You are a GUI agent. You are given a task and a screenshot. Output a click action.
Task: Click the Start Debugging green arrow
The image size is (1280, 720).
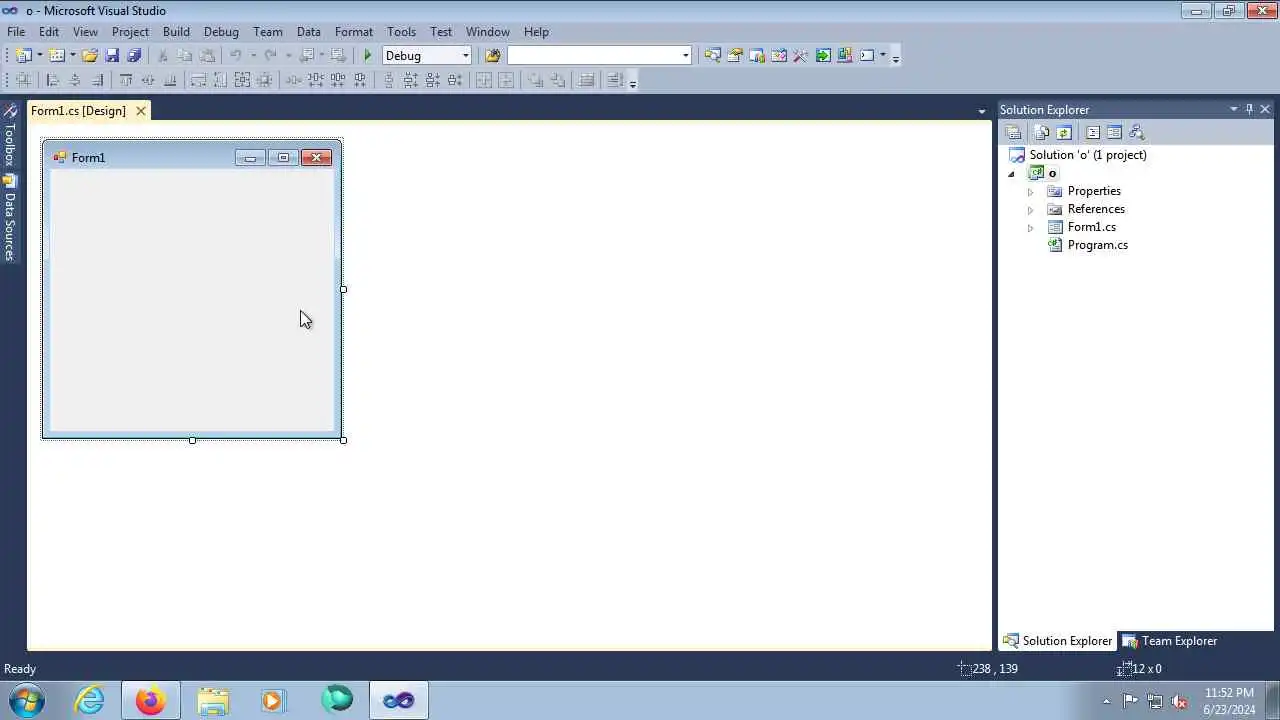368,56
